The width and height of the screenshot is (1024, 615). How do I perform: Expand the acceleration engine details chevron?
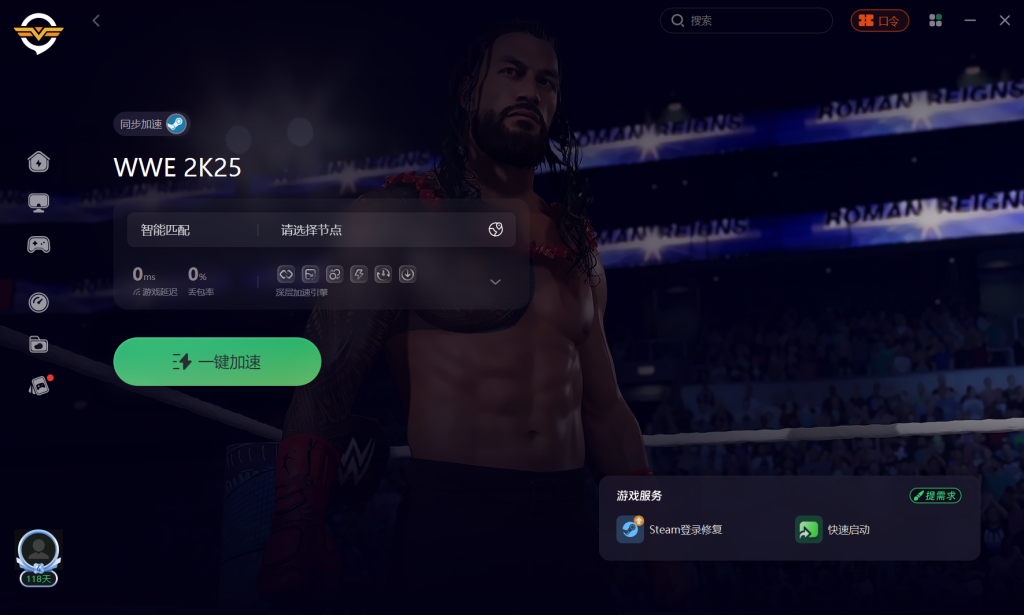(x=496, y=282)
